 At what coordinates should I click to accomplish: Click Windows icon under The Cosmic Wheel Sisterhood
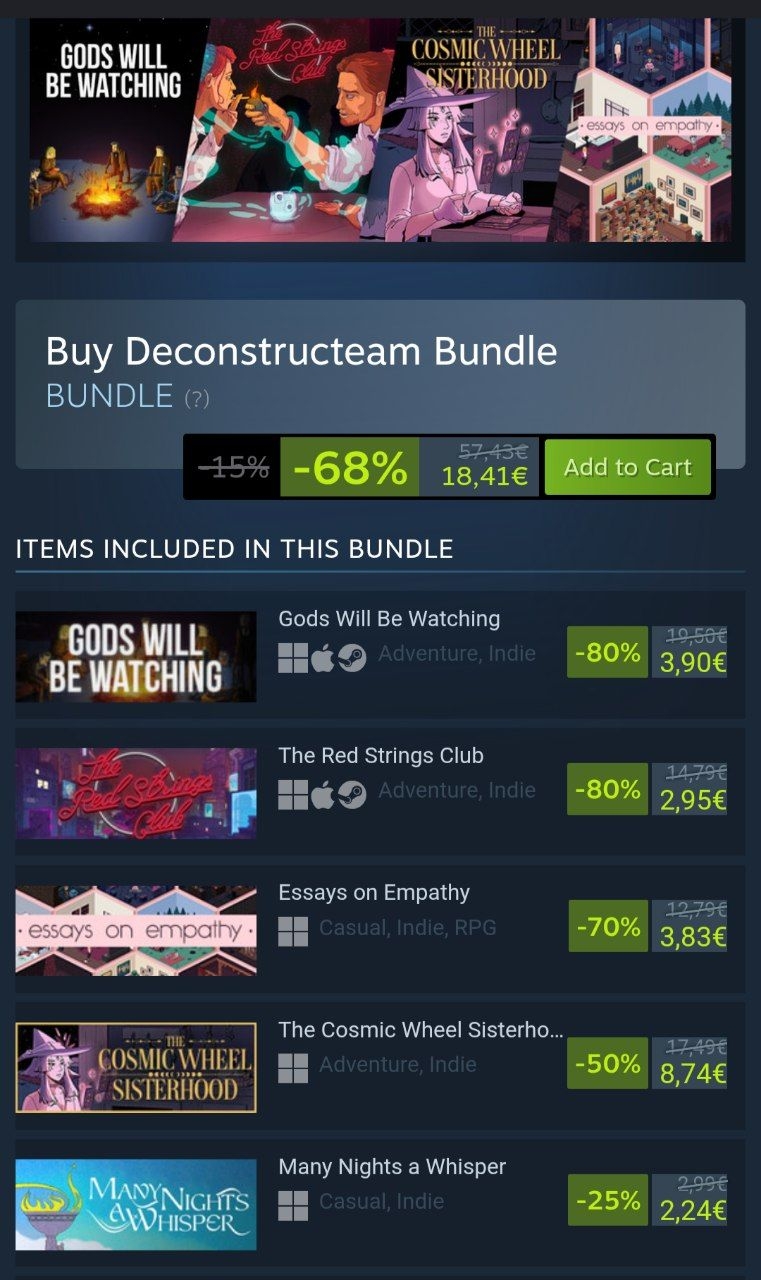click(x=293, y=1069)
